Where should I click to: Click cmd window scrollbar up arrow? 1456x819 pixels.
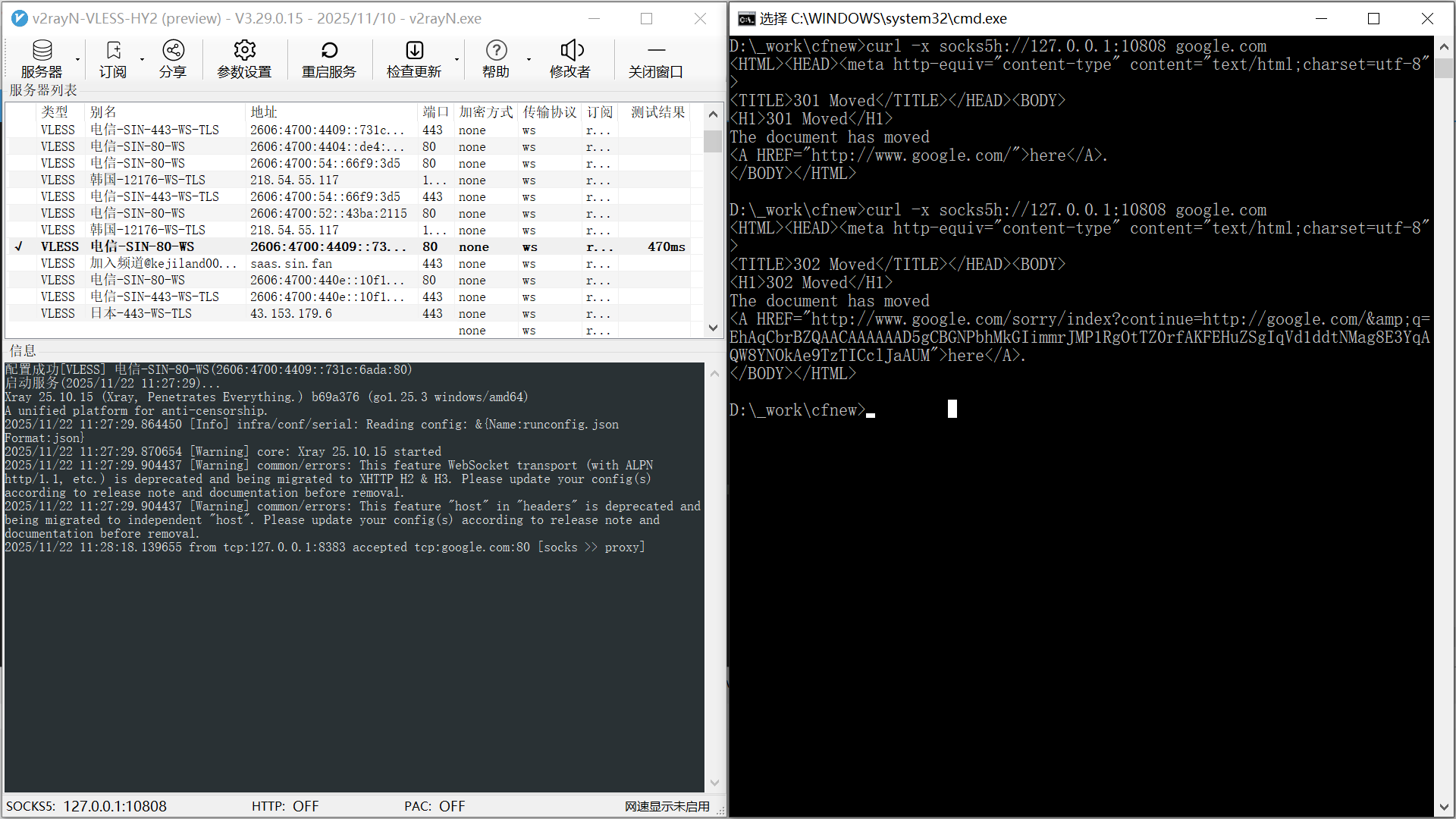pyautogui.click(x=1443, y=46)
